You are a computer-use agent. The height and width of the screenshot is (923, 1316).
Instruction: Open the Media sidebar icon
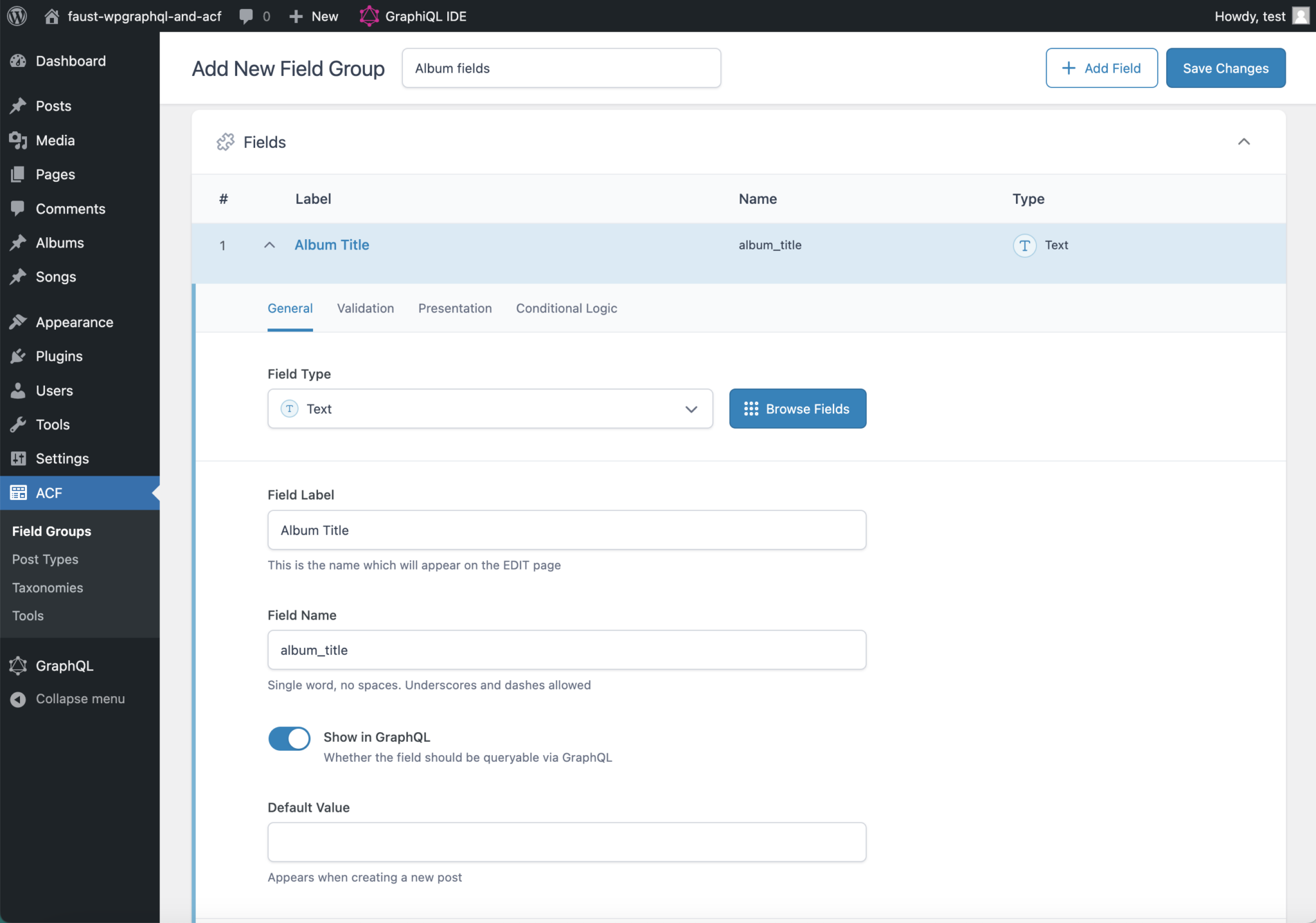click(x=18, y=140)
